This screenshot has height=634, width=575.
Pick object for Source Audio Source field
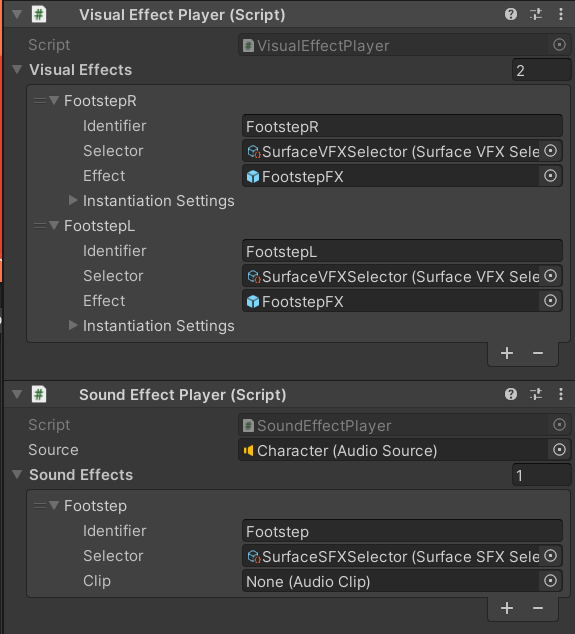tap(559, 450)
